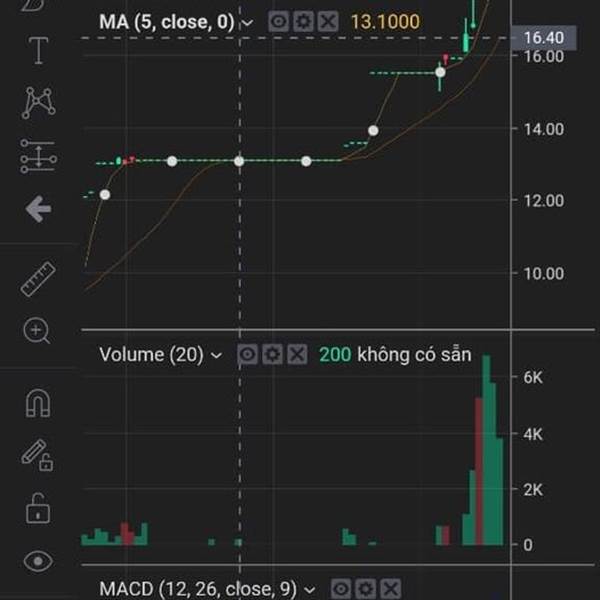Image resolution: width=600 pixels, height=600 pixels.
Task: Select the Text drawing tool
Action: 38,50
